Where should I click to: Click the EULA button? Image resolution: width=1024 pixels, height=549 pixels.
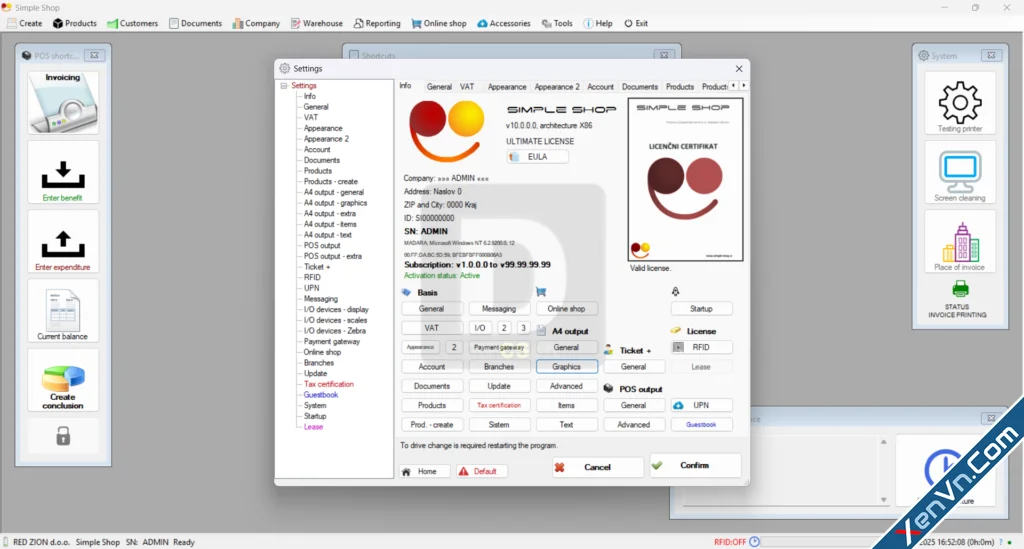click(x=537, y=157)
